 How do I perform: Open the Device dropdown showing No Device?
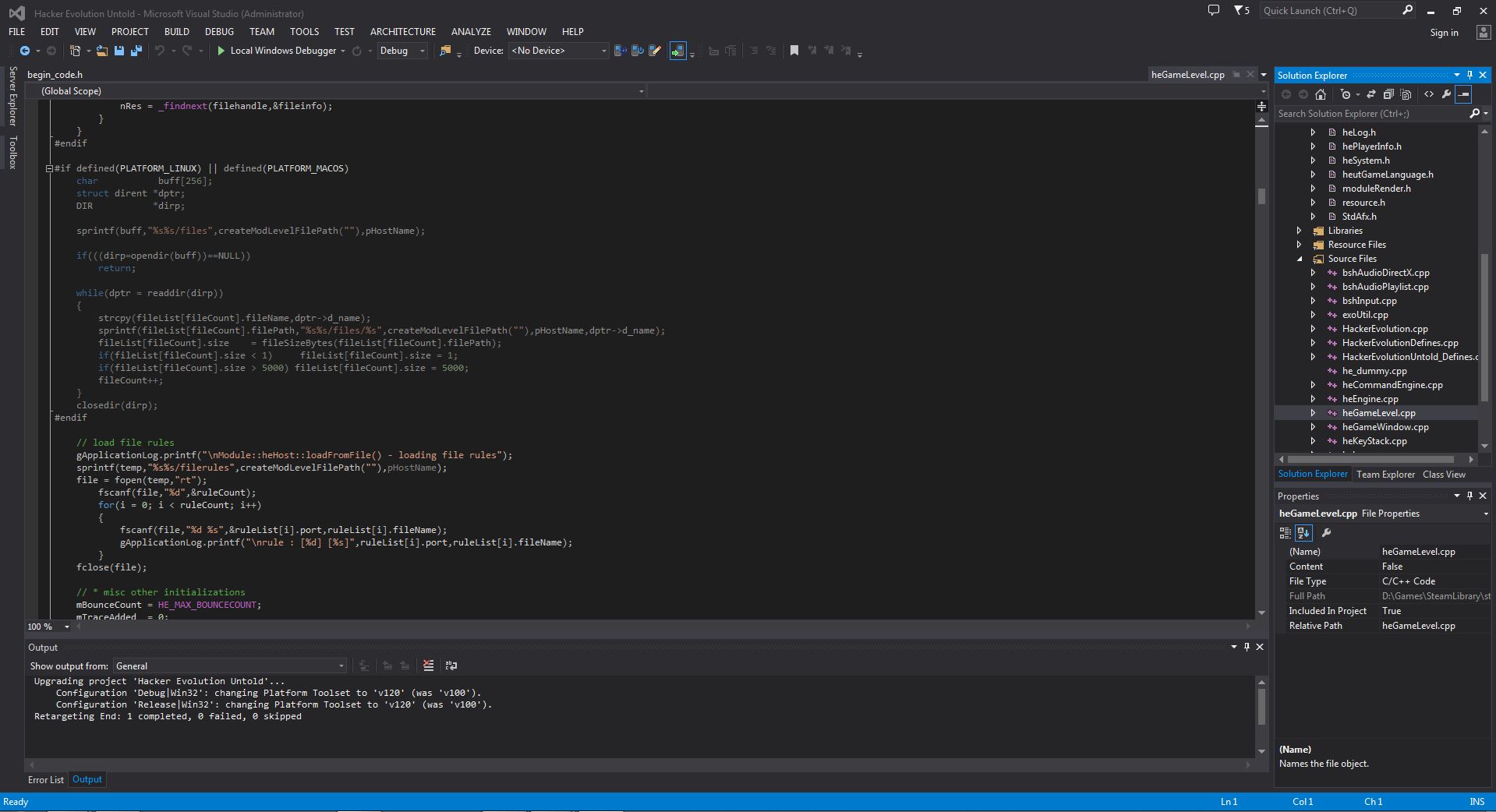pyautogui.click(x=558, y=51)
